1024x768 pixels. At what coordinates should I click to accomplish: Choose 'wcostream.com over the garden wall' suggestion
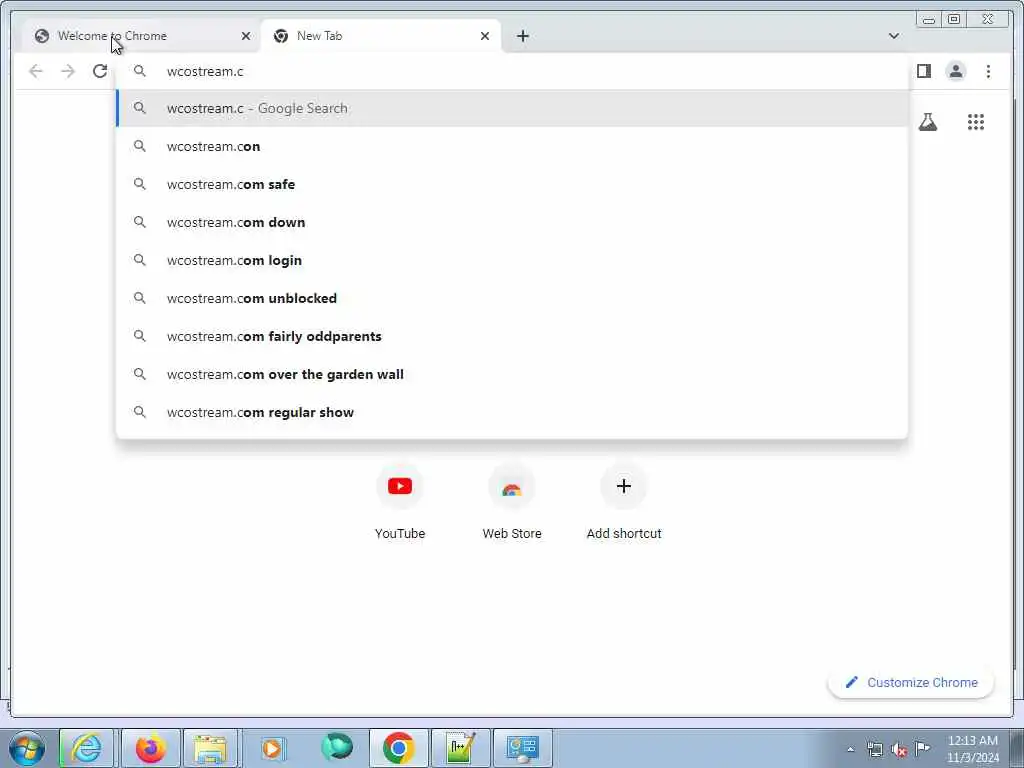[512, 374]
